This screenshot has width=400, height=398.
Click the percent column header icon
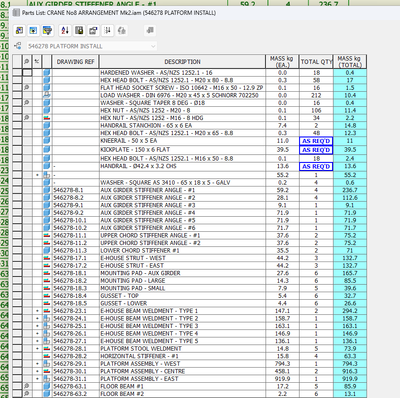[37, 62]
